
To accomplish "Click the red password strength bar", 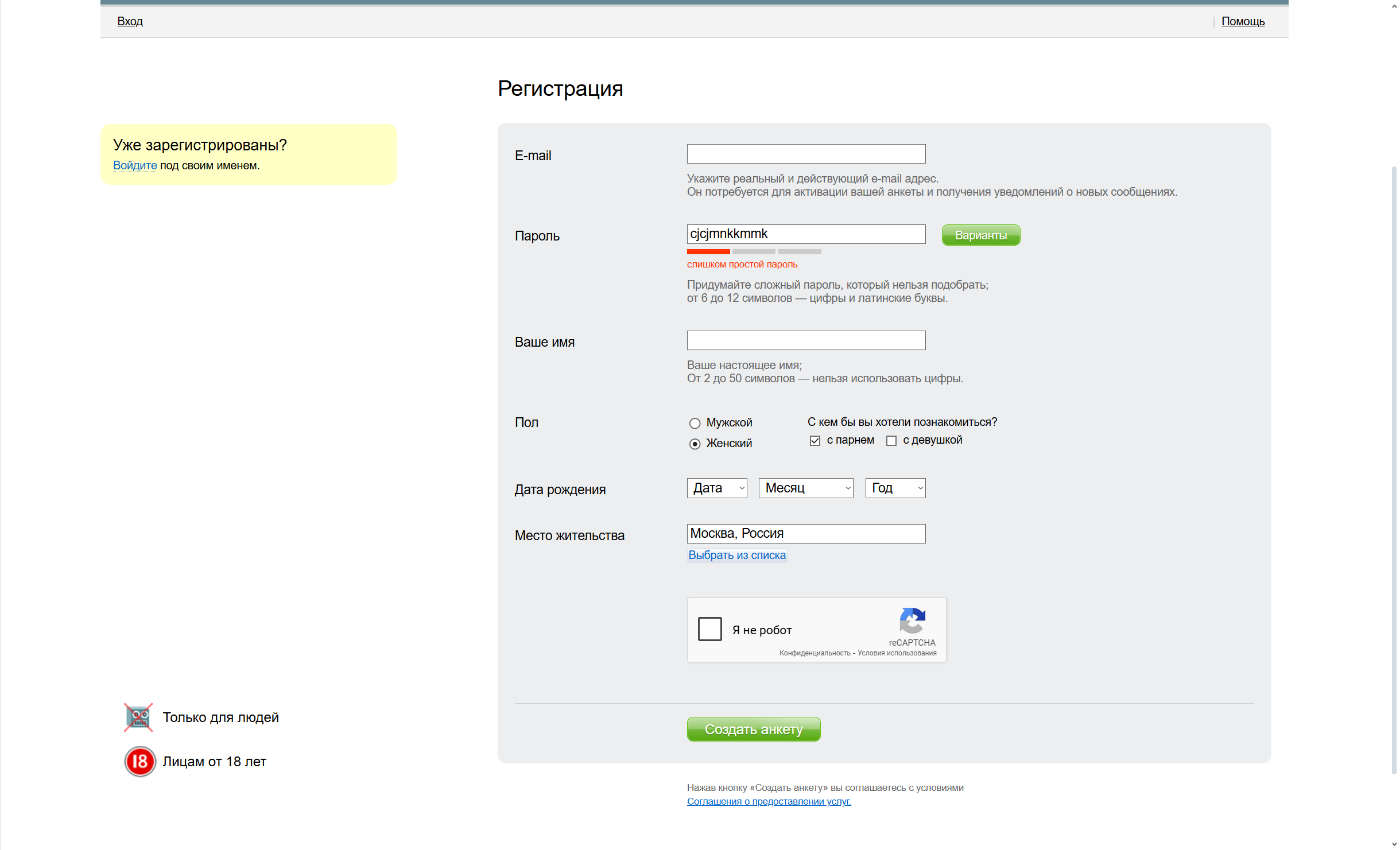I will (x=708, y=251).
